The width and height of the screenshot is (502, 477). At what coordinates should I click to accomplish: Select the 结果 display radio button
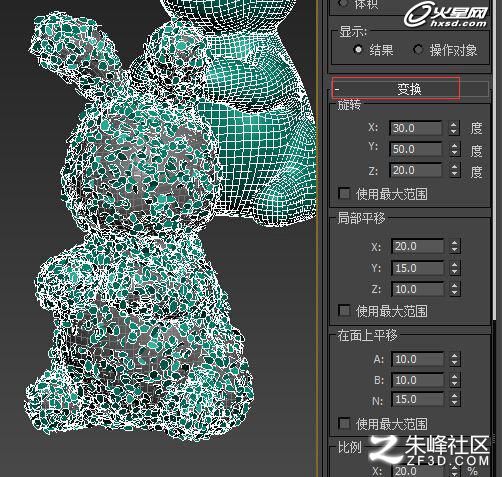[x=358, y=50]
